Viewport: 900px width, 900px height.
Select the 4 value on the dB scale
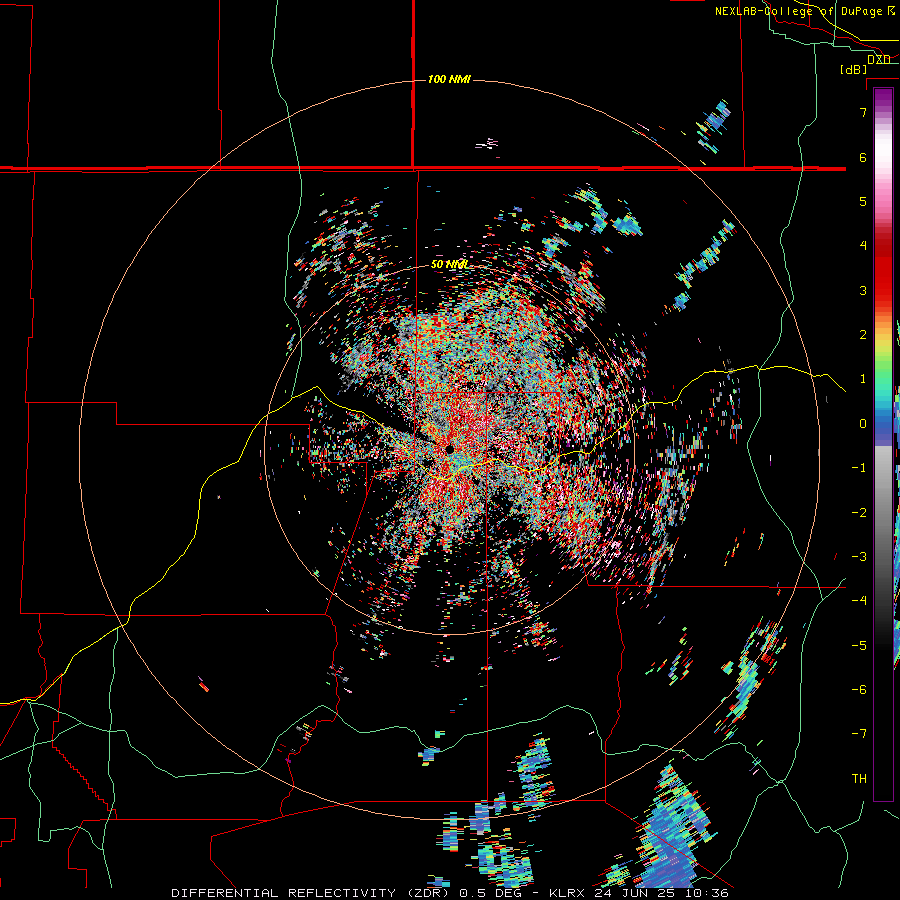coord(863,246)
